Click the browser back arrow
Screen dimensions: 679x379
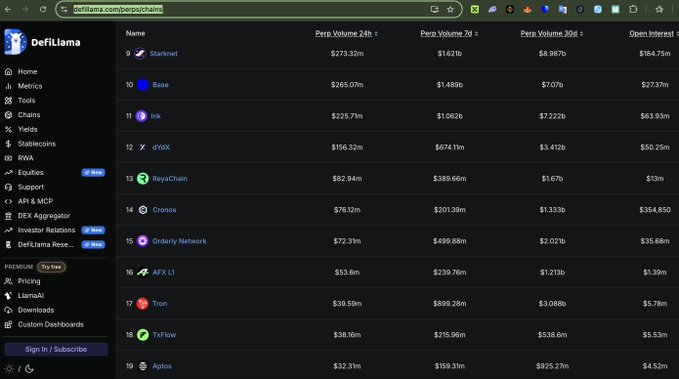[8, 9]
